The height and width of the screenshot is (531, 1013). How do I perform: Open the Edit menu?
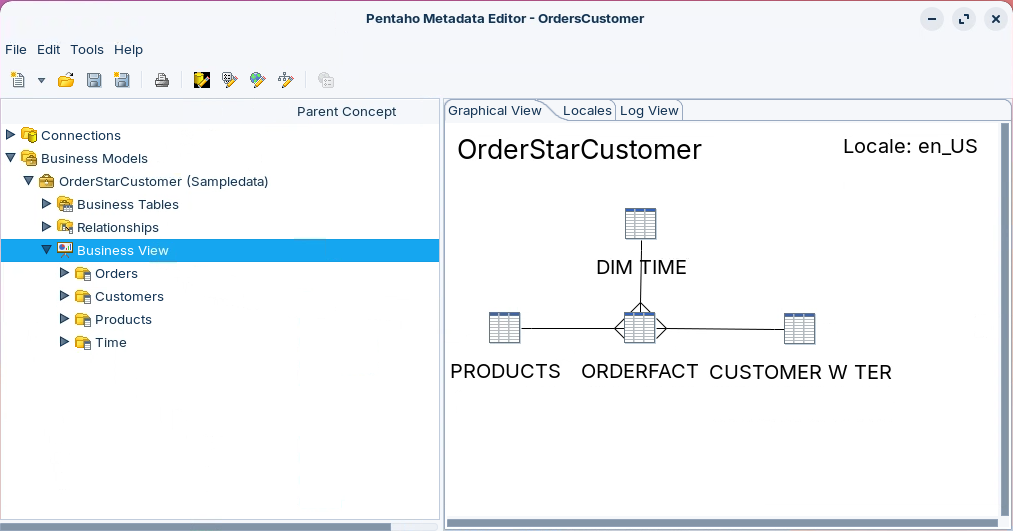coord(49,49)
